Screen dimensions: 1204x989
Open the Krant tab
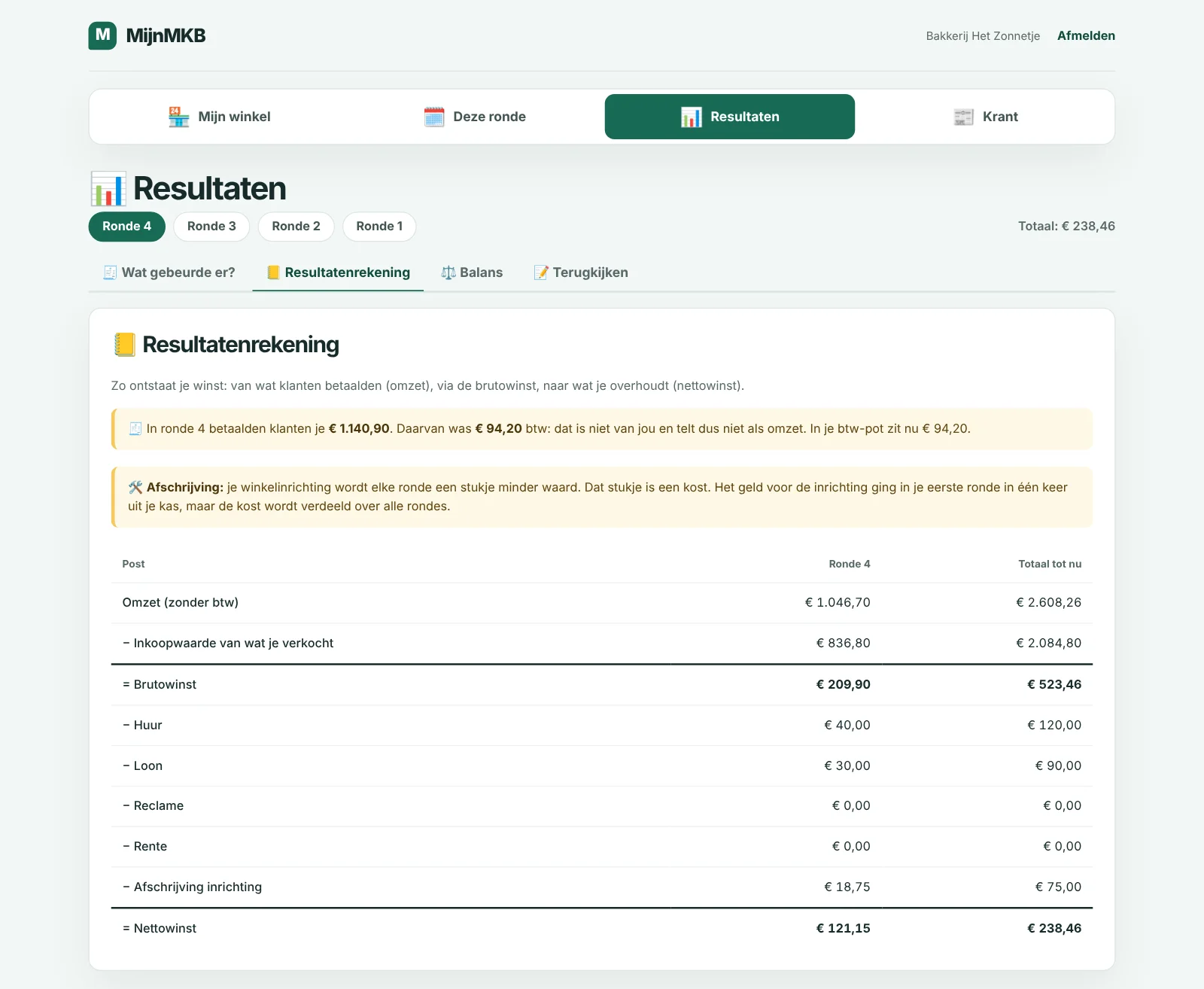[x=985, y=117]
